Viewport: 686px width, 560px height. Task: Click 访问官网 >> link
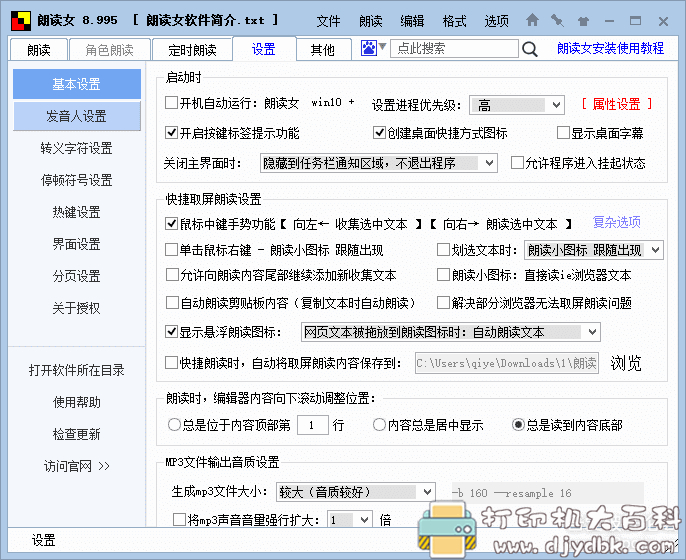point(77,466)
